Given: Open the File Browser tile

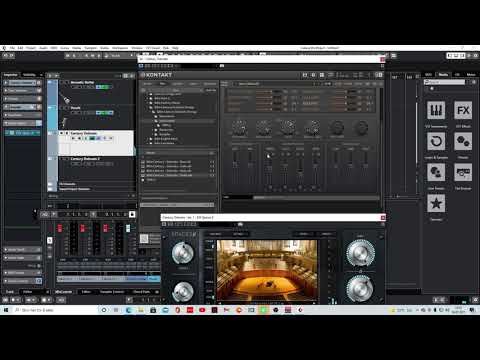Looking at the screenshot, I should pos(463,172).
